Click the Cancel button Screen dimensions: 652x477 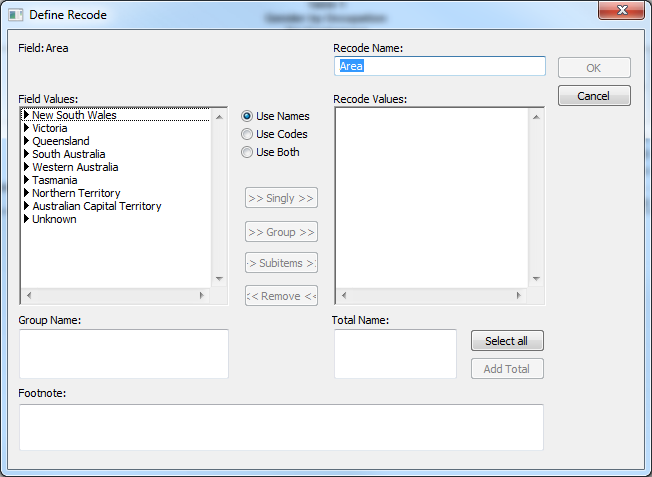coord(594,96)
